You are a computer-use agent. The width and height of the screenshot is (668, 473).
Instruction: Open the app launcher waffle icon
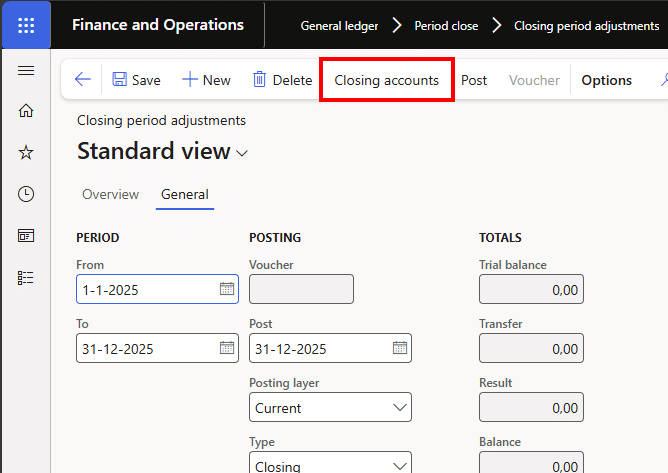[x=26, y=25]
